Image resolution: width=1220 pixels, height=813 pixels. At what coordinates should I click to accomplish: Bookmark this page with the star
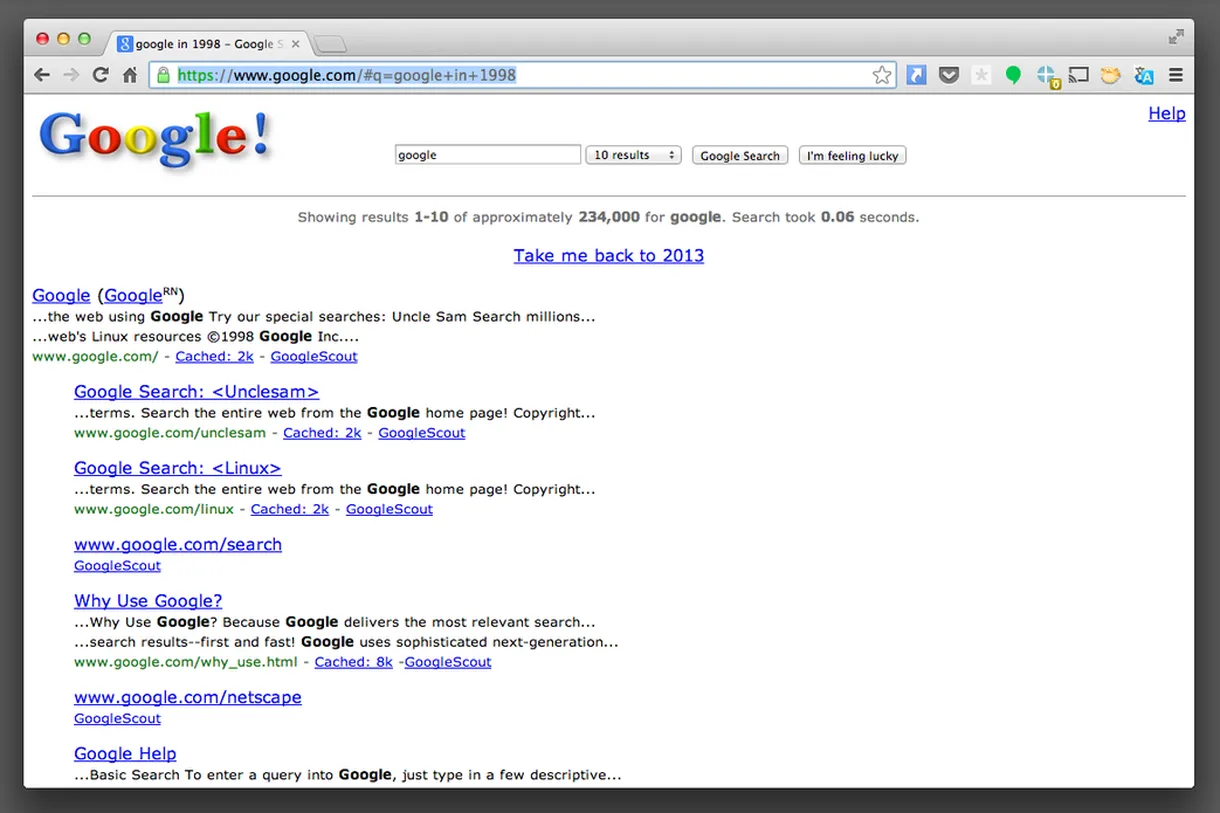[881, 75]
